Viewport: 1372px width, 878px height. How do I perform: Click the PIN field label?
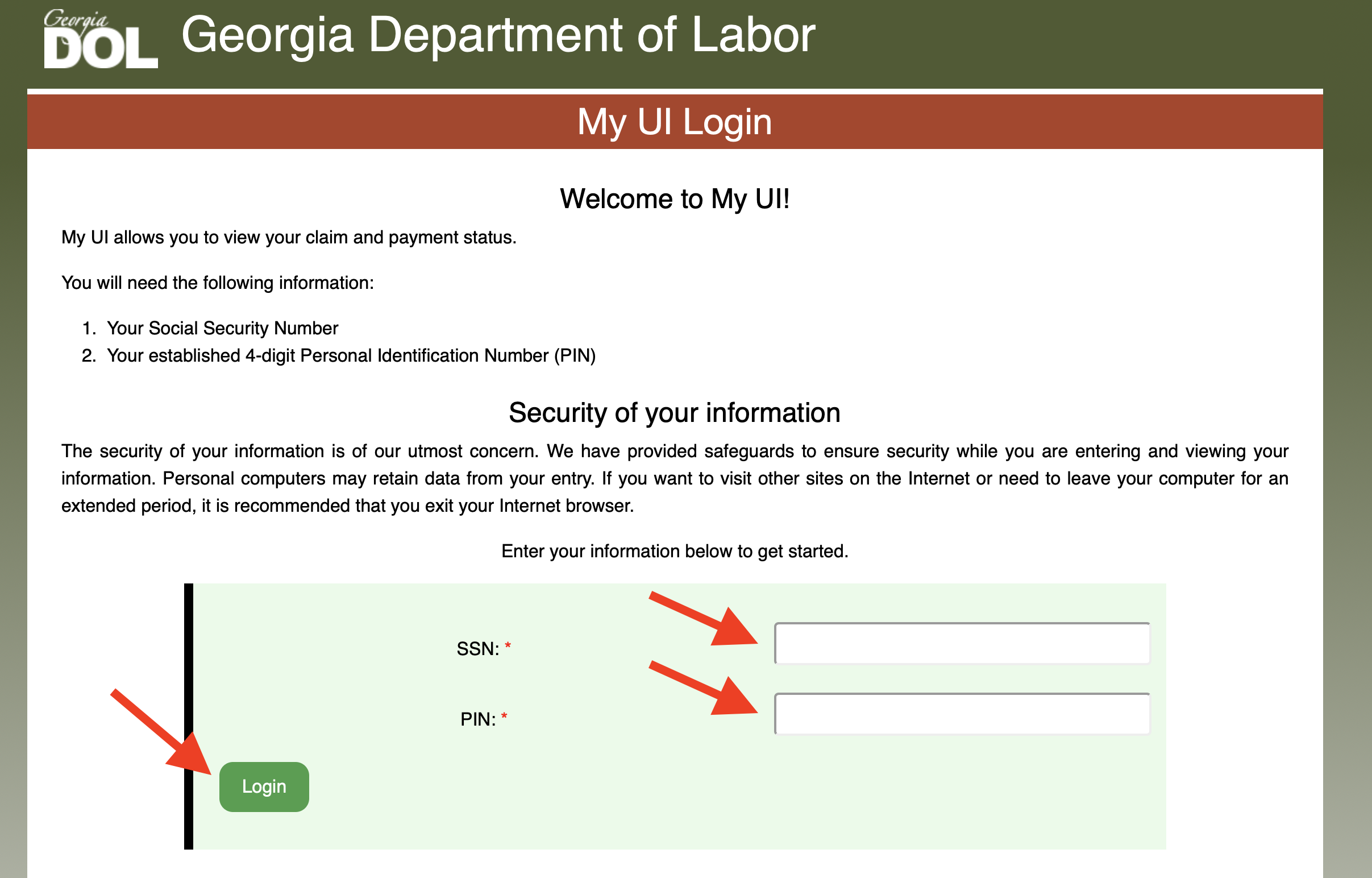pyautogui.click(x=477, y=719)
